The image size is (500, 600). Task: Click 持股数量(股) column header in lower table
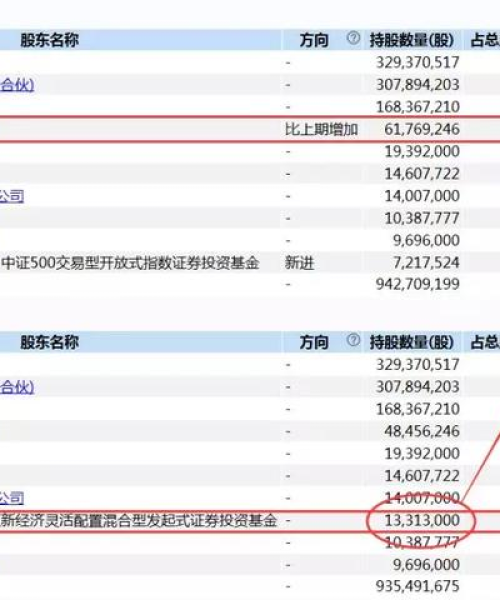pos(412,342)
